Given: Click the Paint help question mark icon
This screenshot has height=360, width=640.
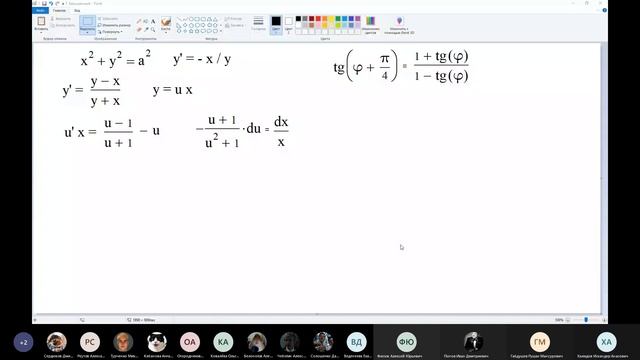Looking at the screenshot, I should (604, 11).
